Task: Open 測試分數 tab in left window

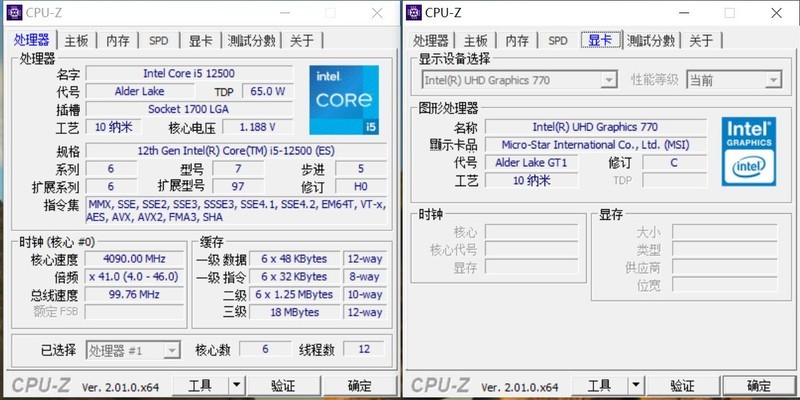Action: 252,41
